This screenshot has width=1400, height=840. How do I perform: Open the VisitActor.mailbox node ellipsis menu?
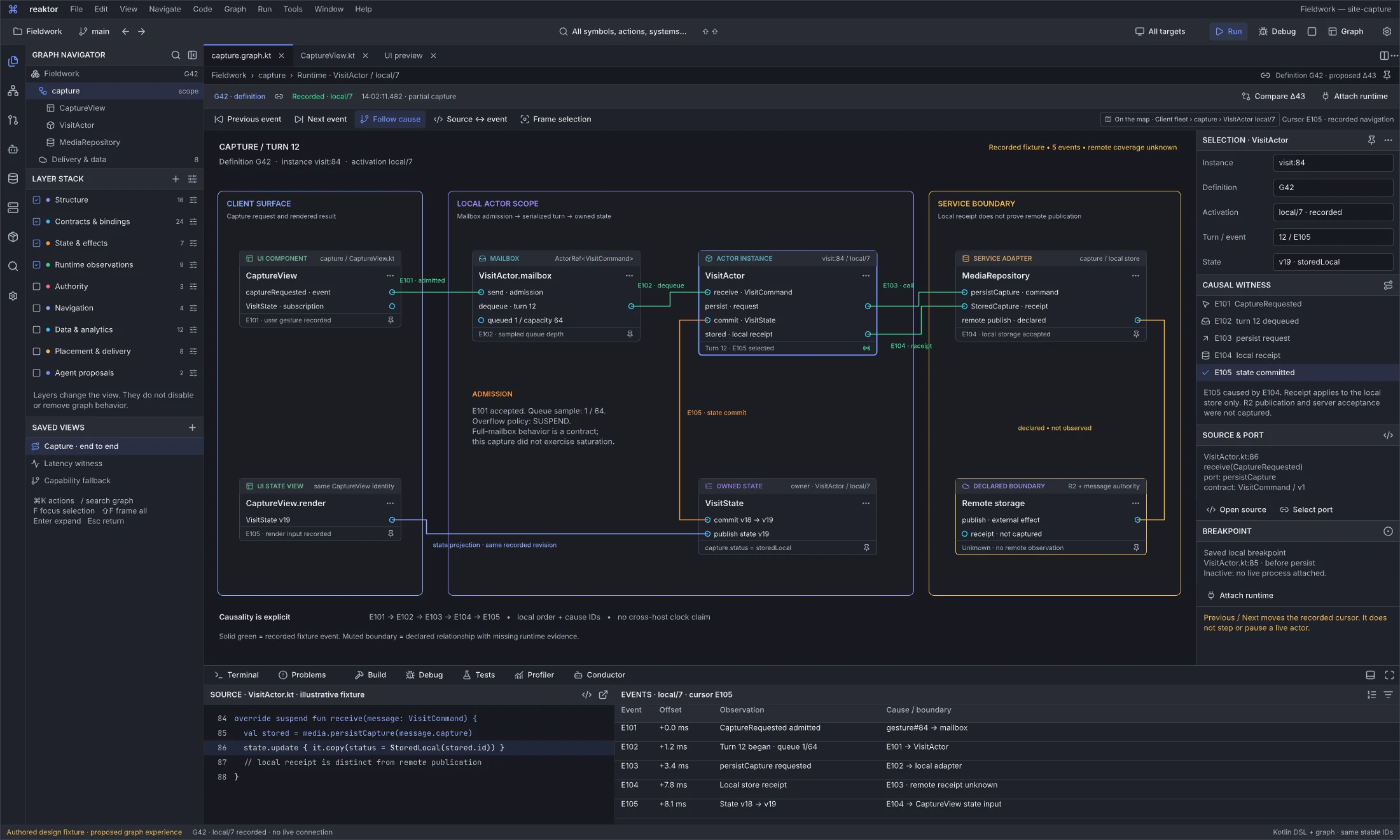point(629,275)
